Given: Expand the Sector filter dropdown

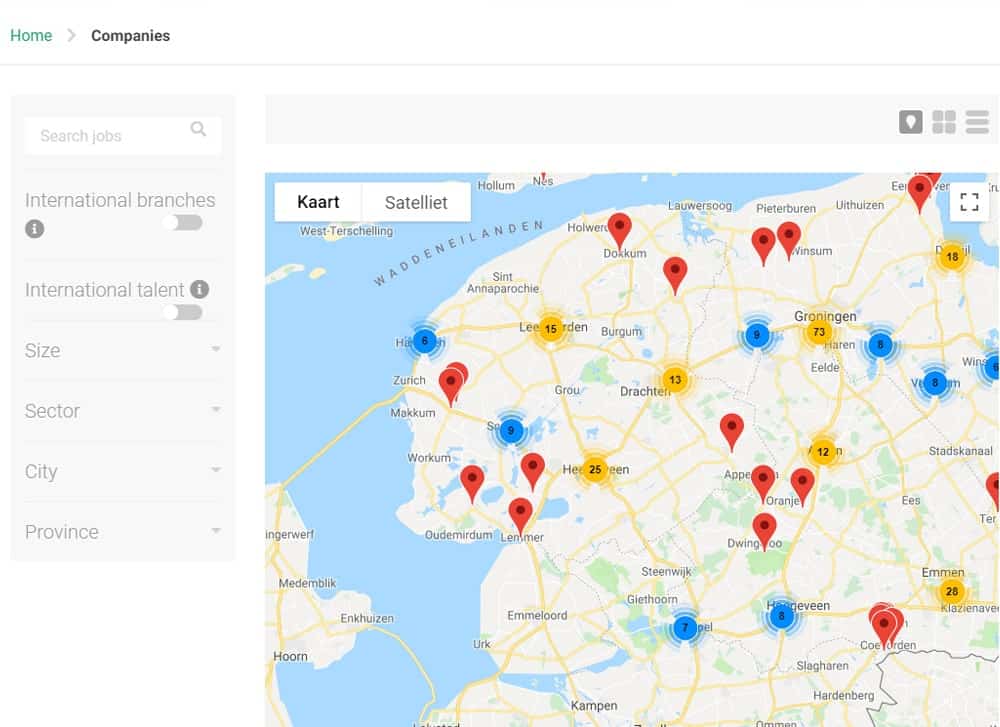Looking at the screenshot, I should (123, 411).
